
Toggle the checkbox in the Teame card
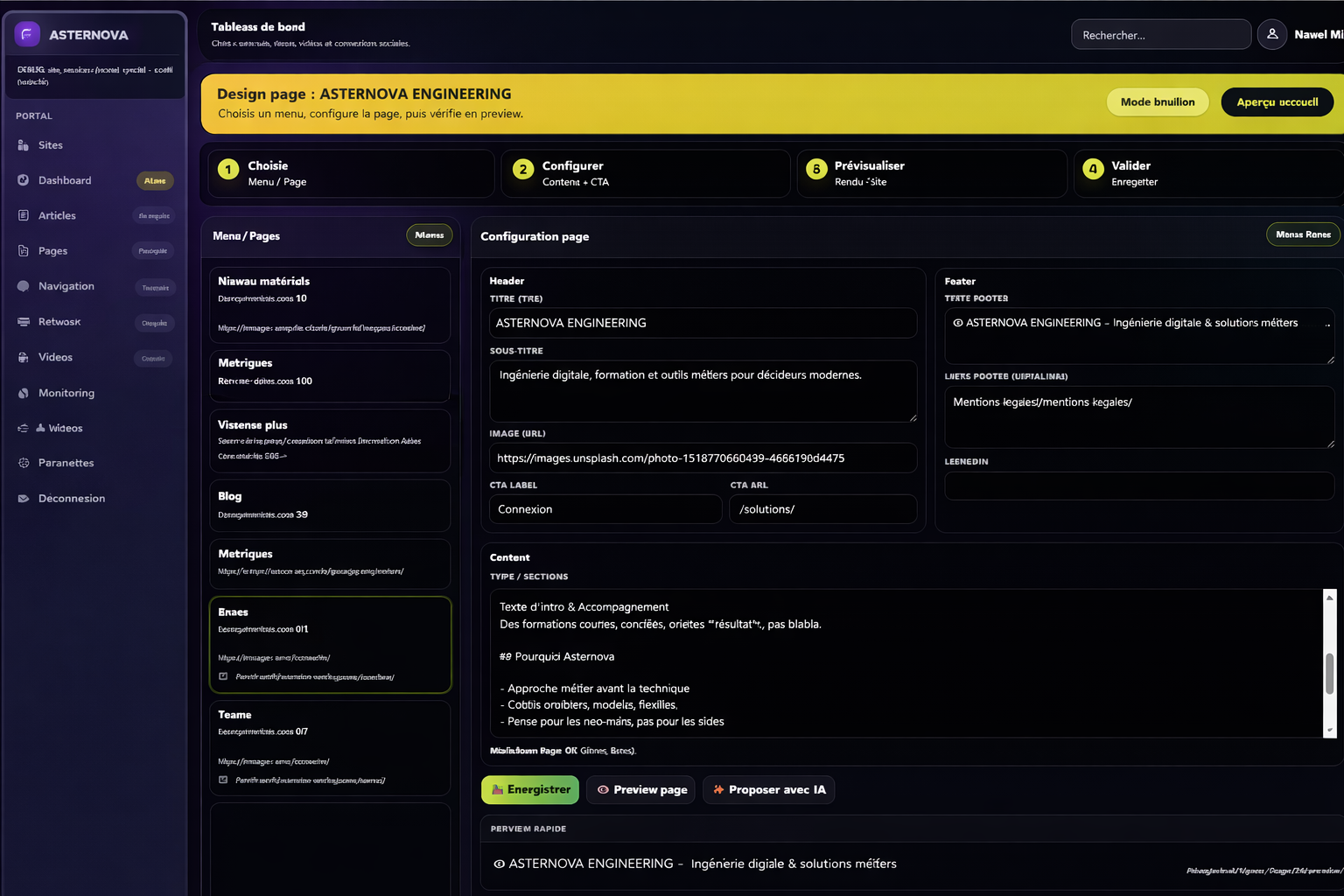224,780
